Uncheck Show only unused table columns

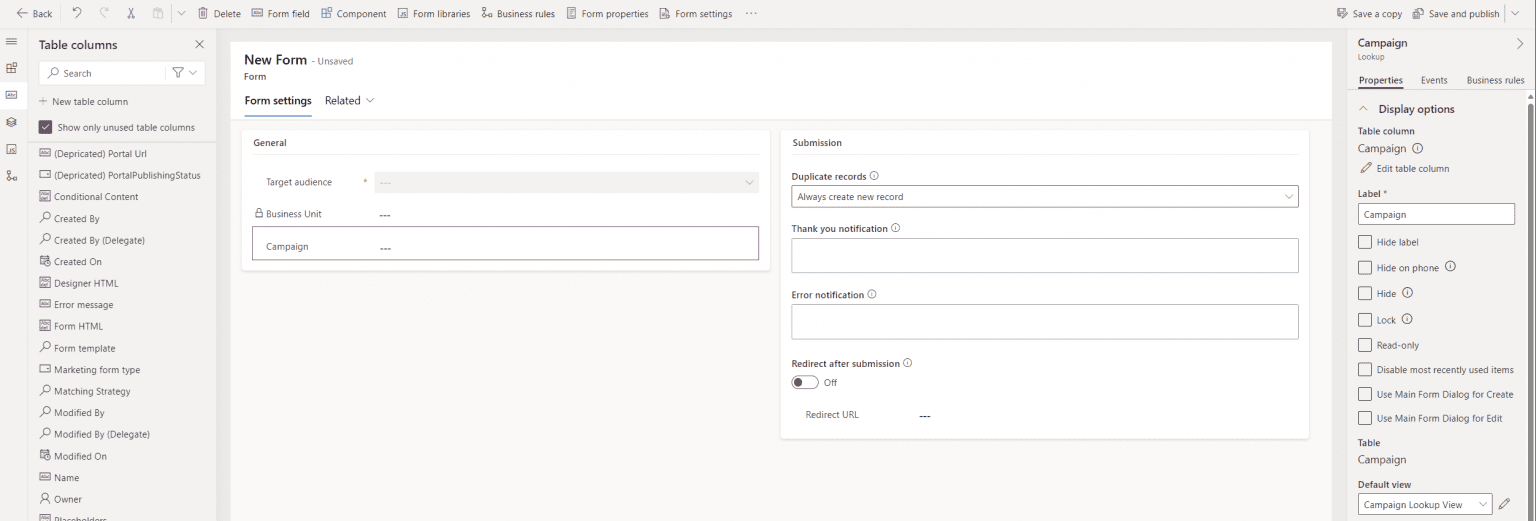45,127
